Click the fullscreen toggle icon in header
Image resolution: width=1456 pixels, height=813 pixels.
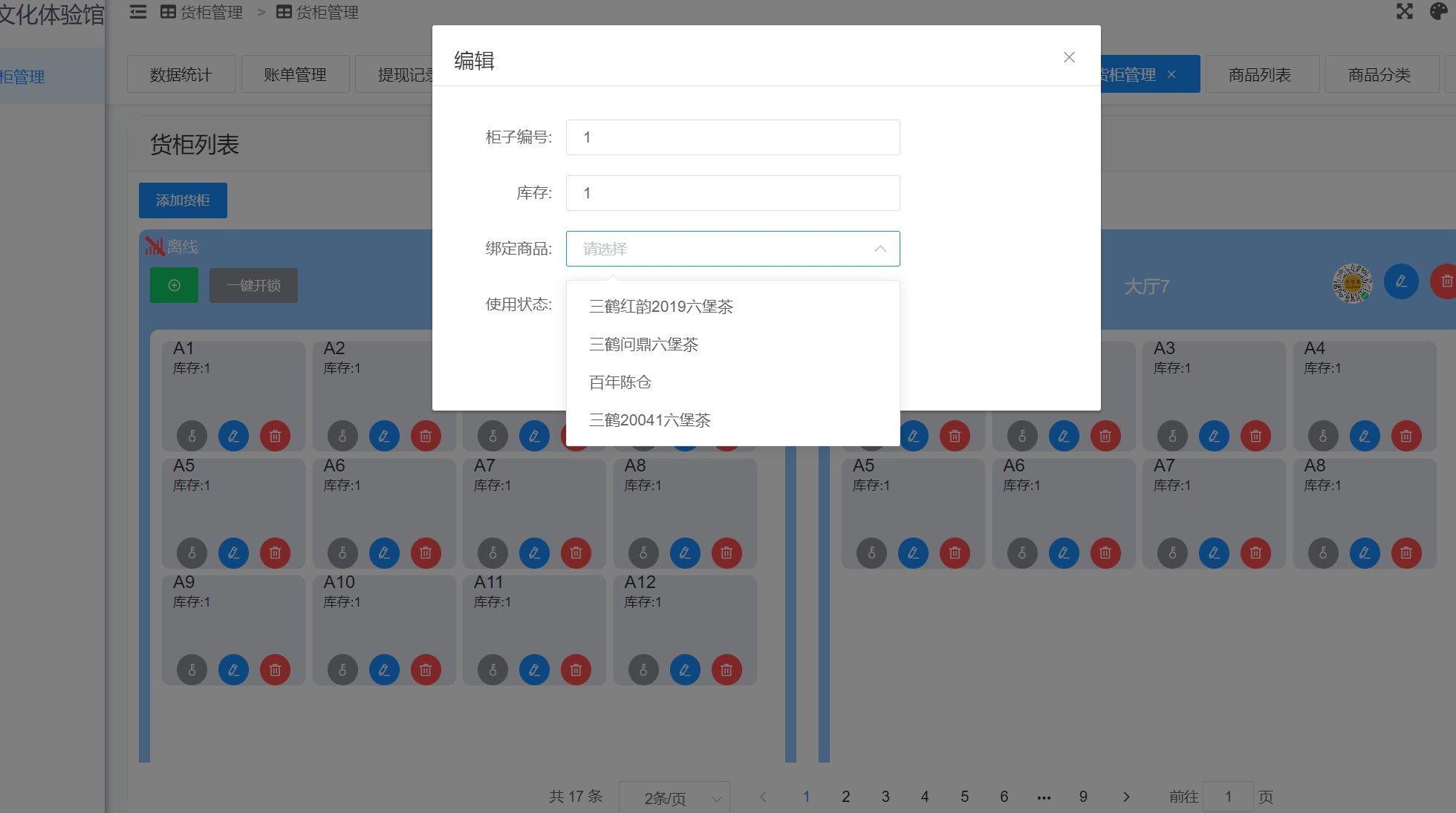coord(1404,12)
